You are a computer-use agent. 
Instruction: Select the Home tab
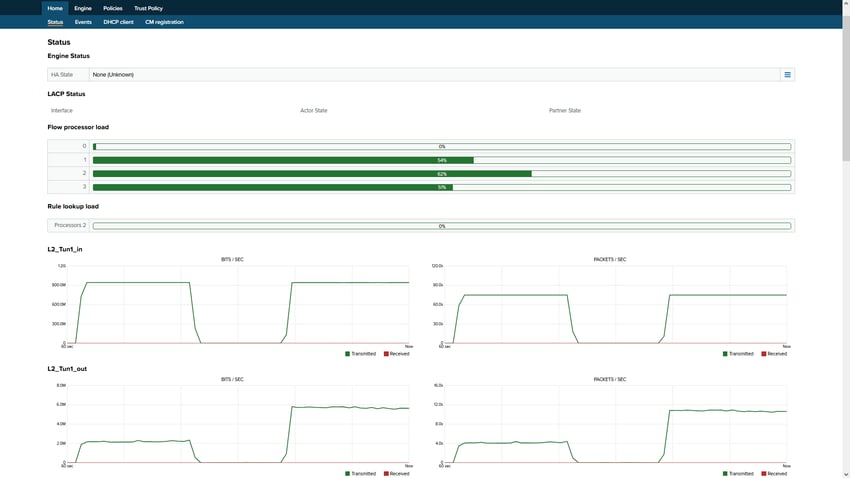click(x=55, y=8)
